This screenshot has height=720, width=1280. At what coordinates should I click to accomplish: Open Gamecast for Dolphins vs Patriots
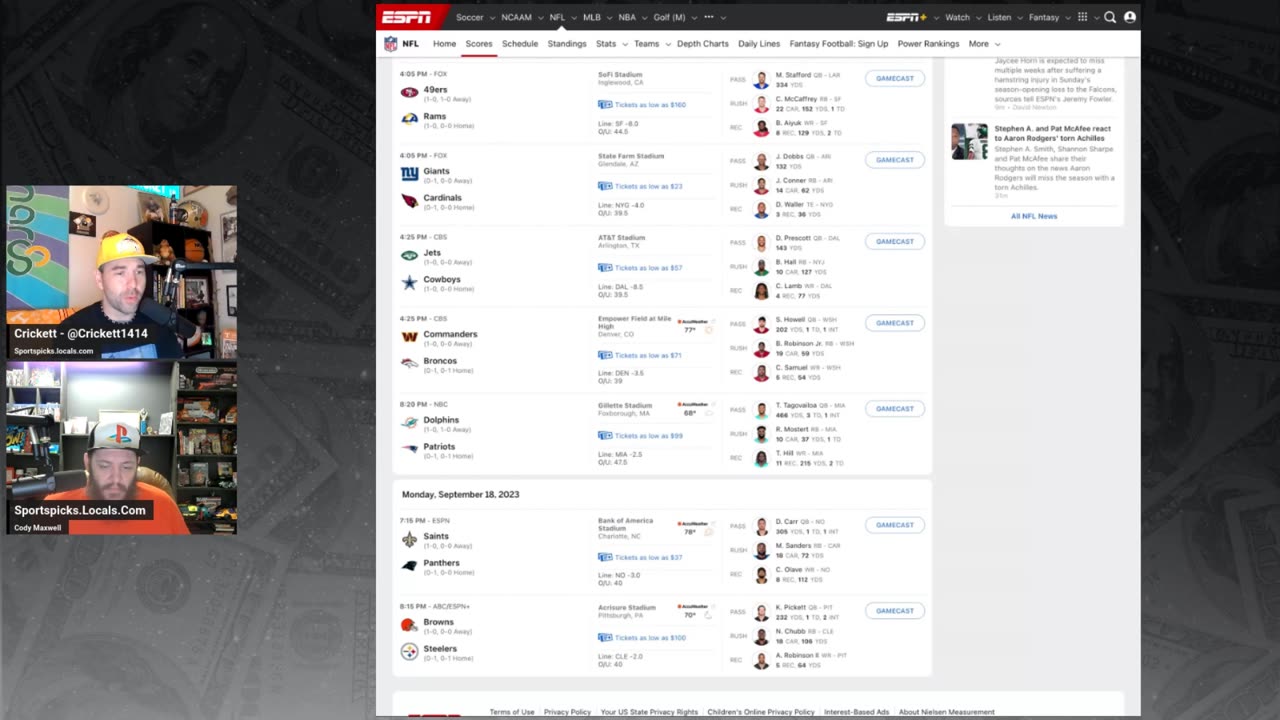[895, 409]
